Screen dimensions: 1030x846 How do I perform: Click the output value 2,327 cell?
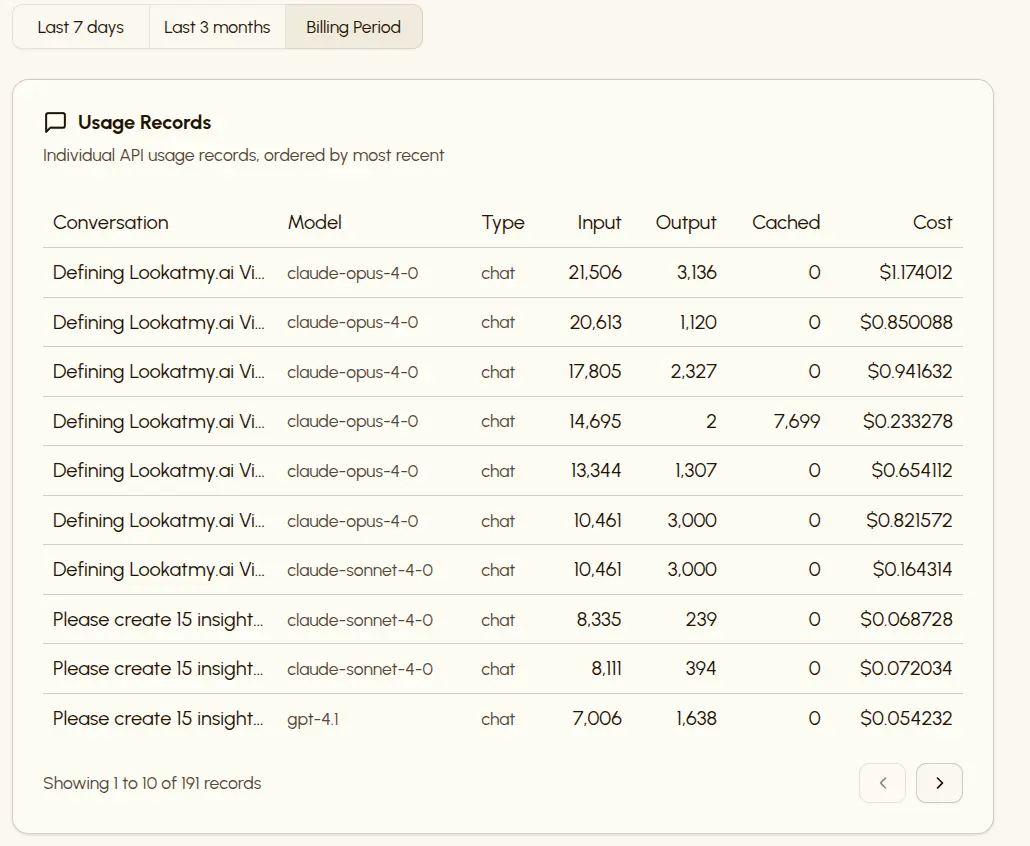[x=692, y=372]
